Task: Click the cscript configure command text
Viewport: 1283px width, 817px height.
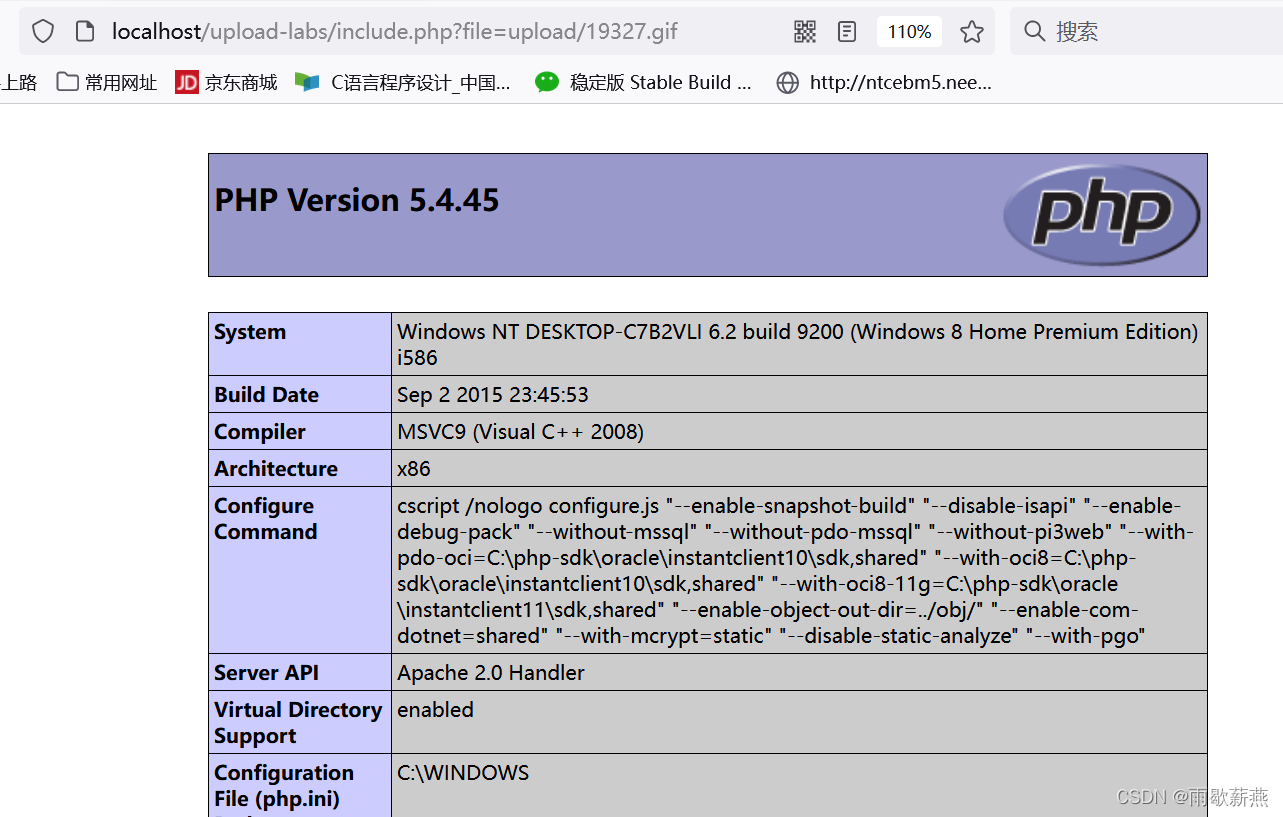Action: coord(796,570)
